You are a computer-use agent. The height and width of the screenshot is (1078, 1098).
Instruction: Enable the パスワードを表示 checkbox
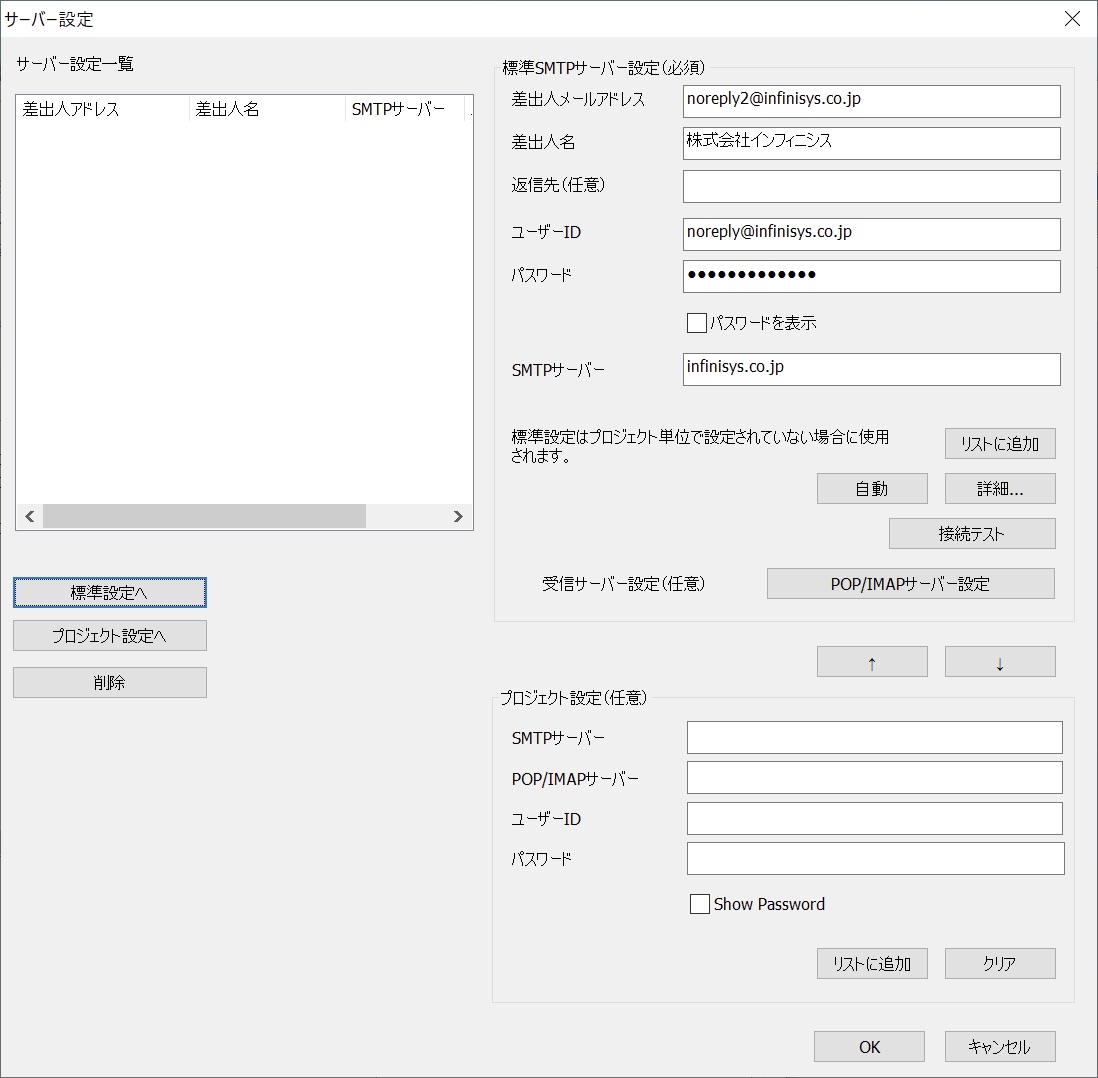[x=697, y=323]
